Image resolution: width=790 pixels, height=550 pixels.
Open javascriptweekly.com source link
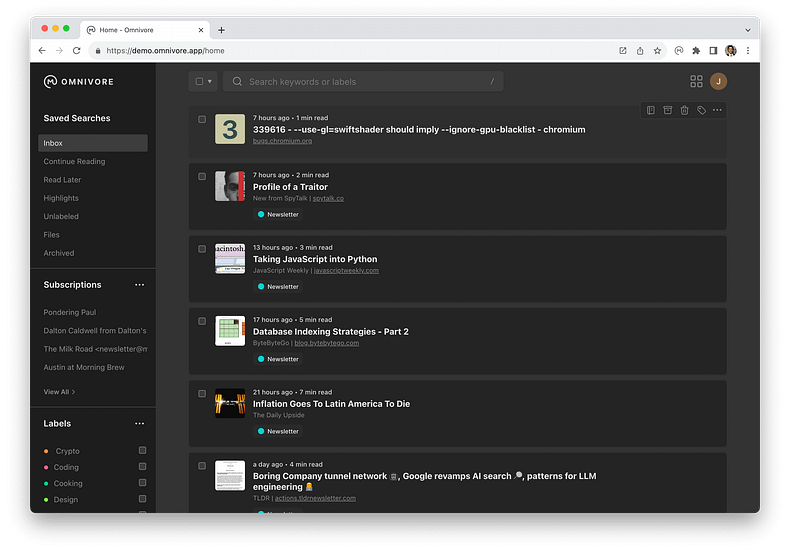pos(346,270)
